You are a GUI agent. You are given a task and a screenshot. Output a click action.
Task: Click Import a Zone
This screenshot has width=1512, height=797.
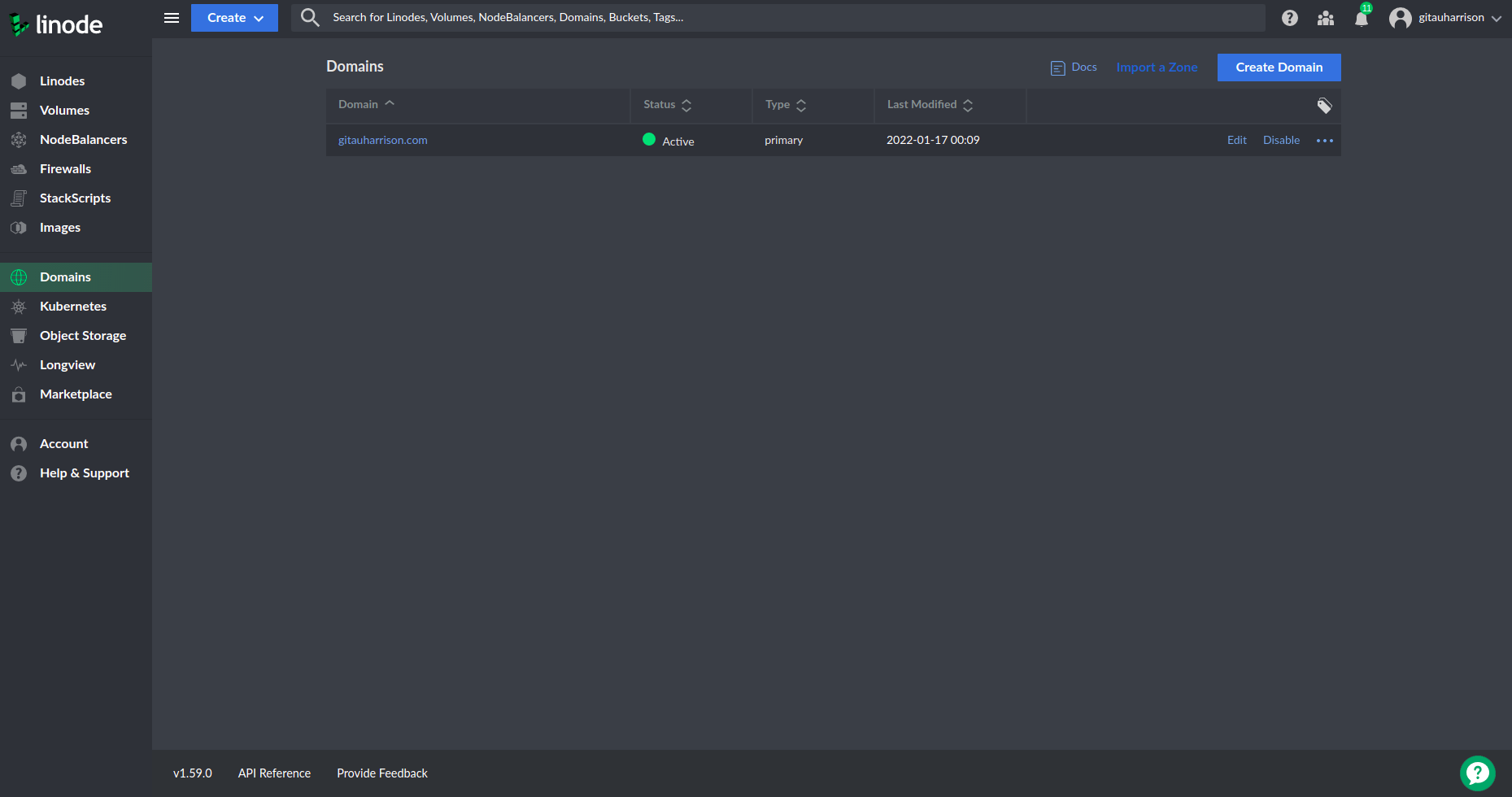(x=1157, y=68)
